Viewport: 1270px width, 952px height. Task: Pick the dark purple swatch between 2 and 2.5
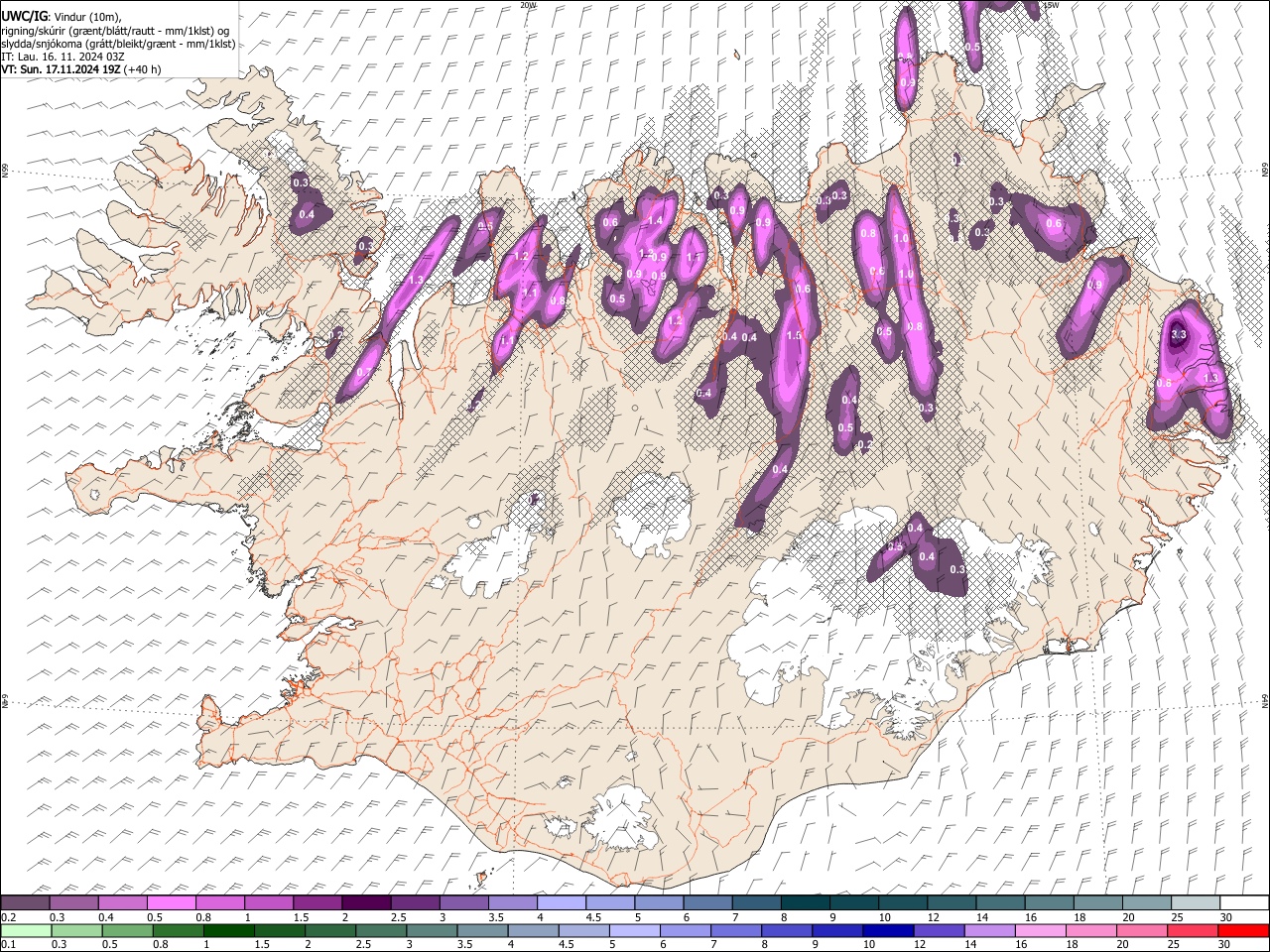366,903
